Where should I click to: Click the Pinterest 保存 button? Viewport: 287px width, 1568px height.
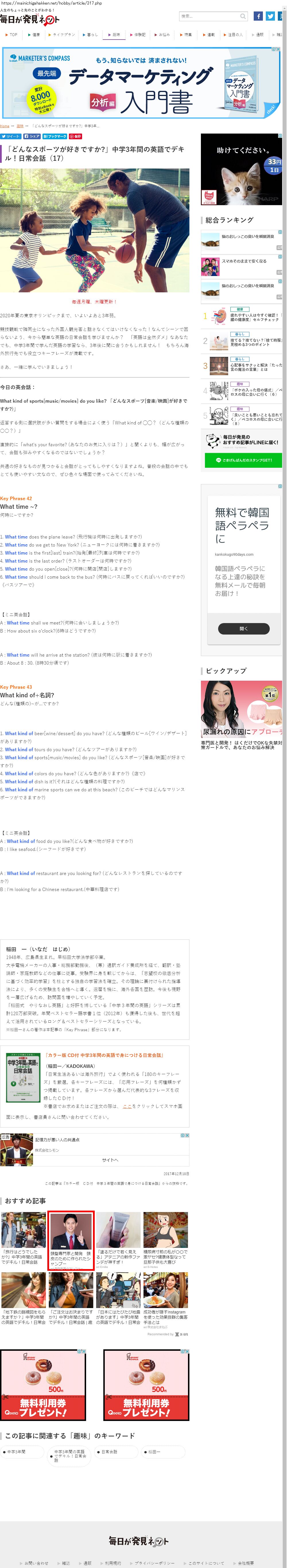pyautogui.click(x=75, y=136)
